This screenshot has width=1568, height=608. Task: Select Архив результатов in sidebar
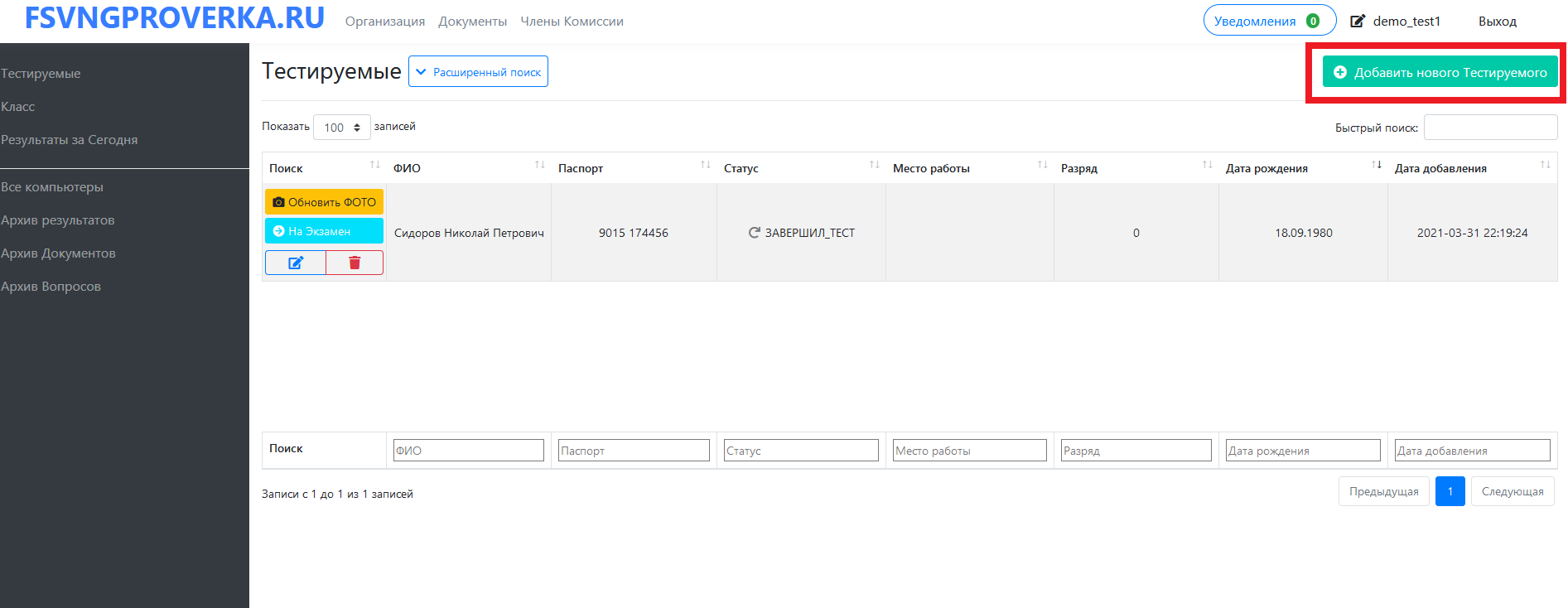[58, 220]
